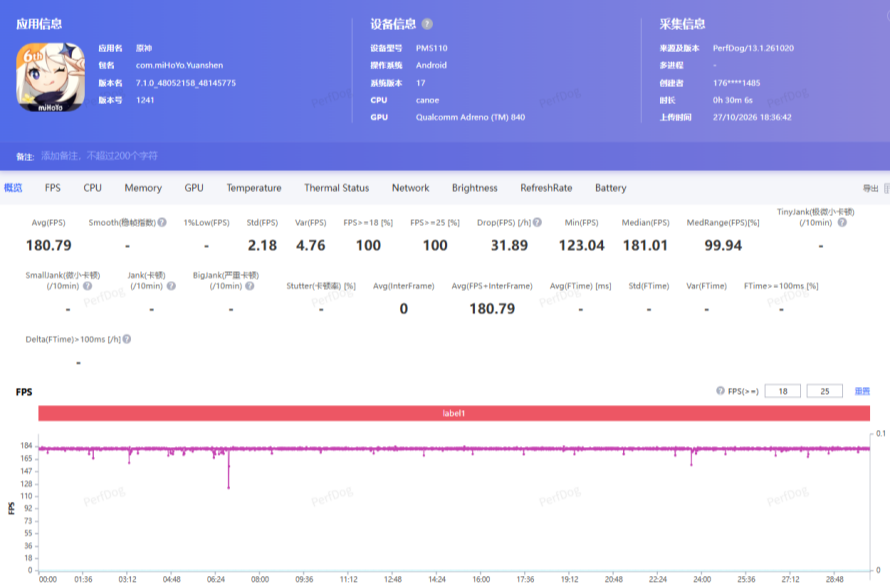
Task: Click the GPU name Qualcomm Adreno (TM) 840
Action: [x=471, y=117]
